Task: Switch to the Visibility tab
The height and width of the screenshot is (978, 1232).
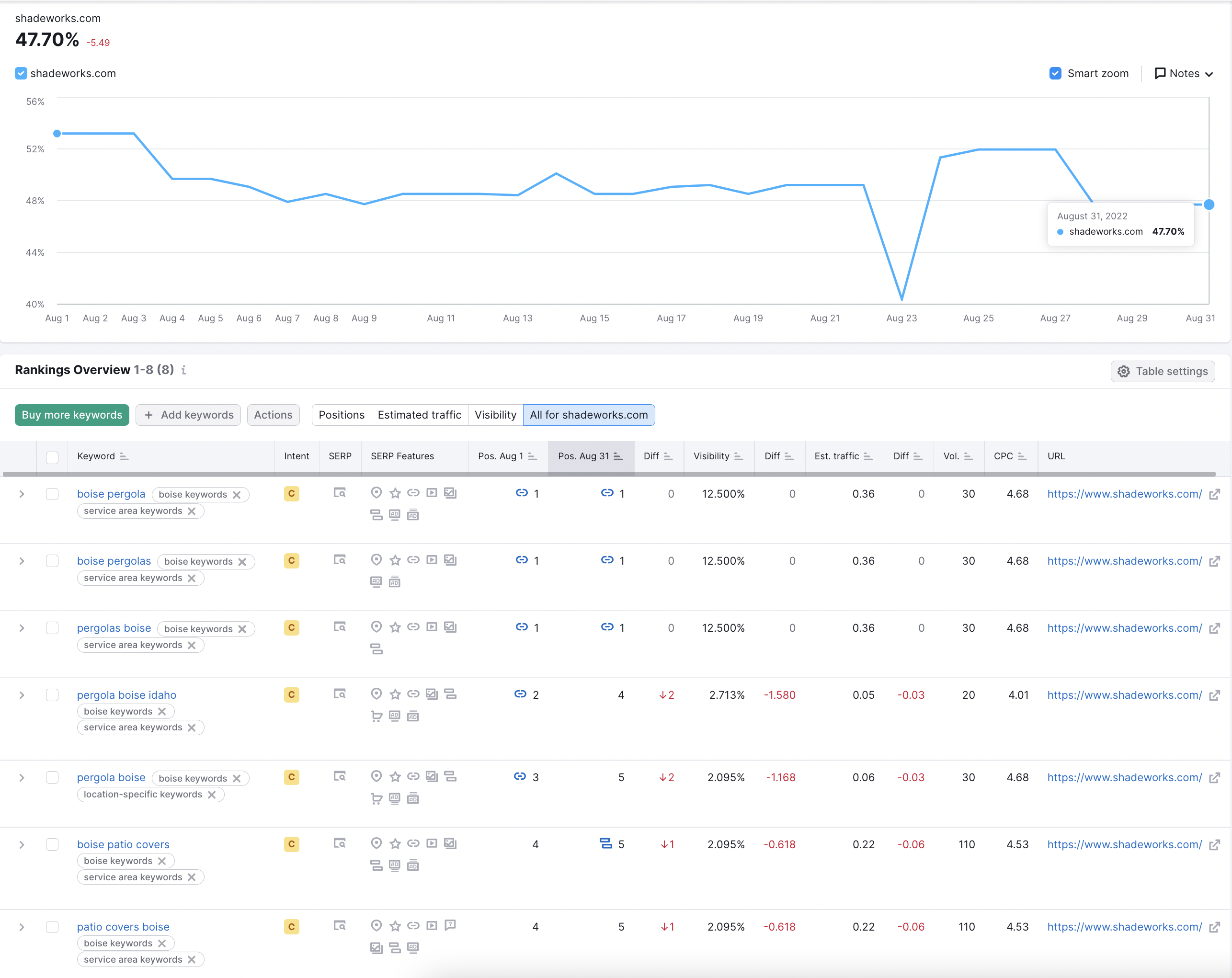Action: 495,415
